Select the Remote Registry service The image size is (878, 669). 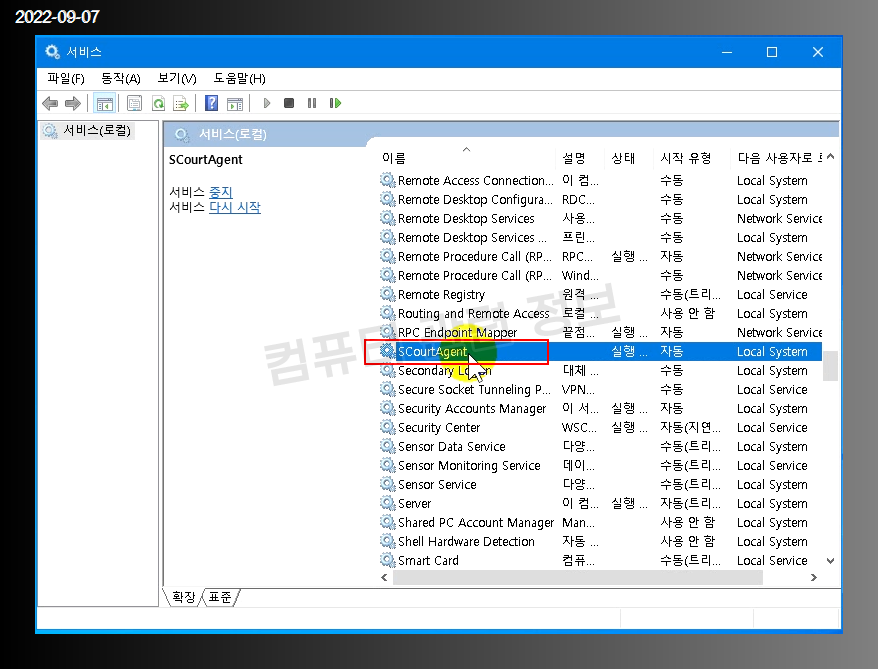pos(600,294)
